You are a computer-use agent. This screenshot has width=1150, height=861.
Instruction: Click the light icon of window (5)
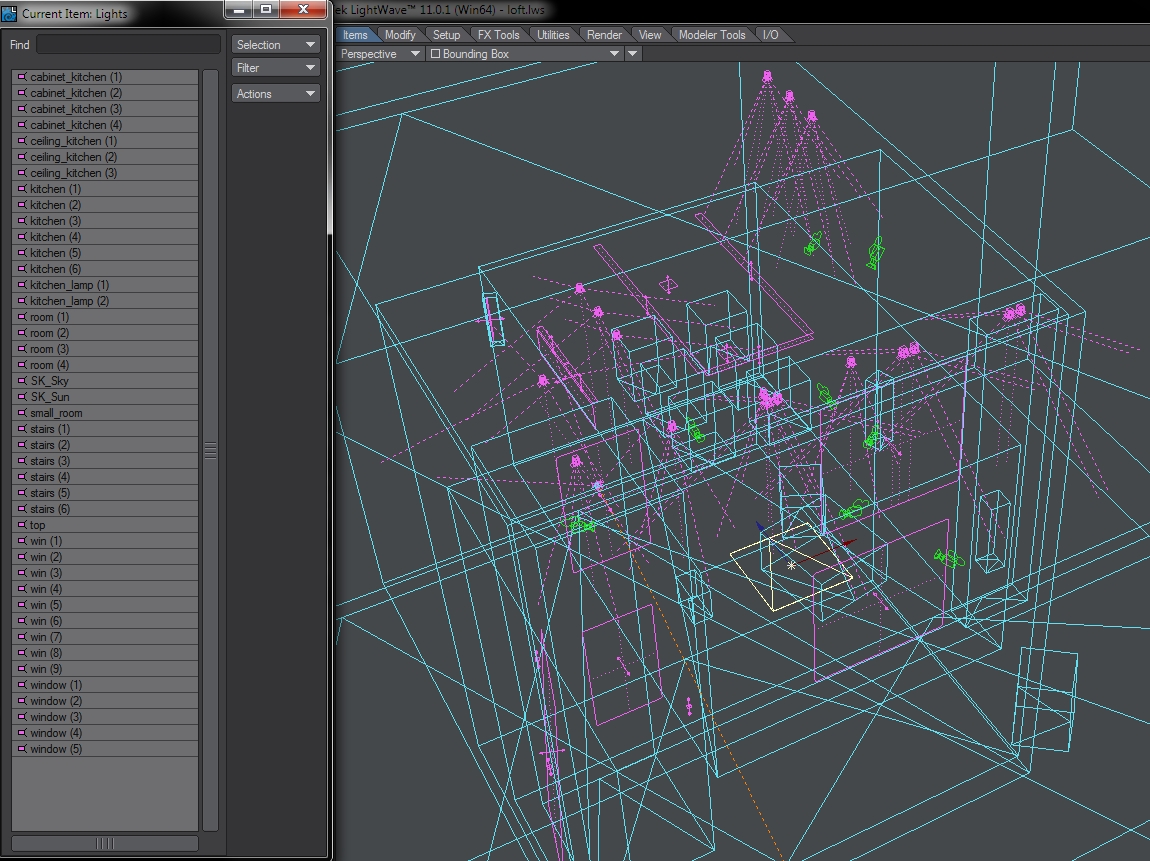pyautogui.click(x=22, y=749)
